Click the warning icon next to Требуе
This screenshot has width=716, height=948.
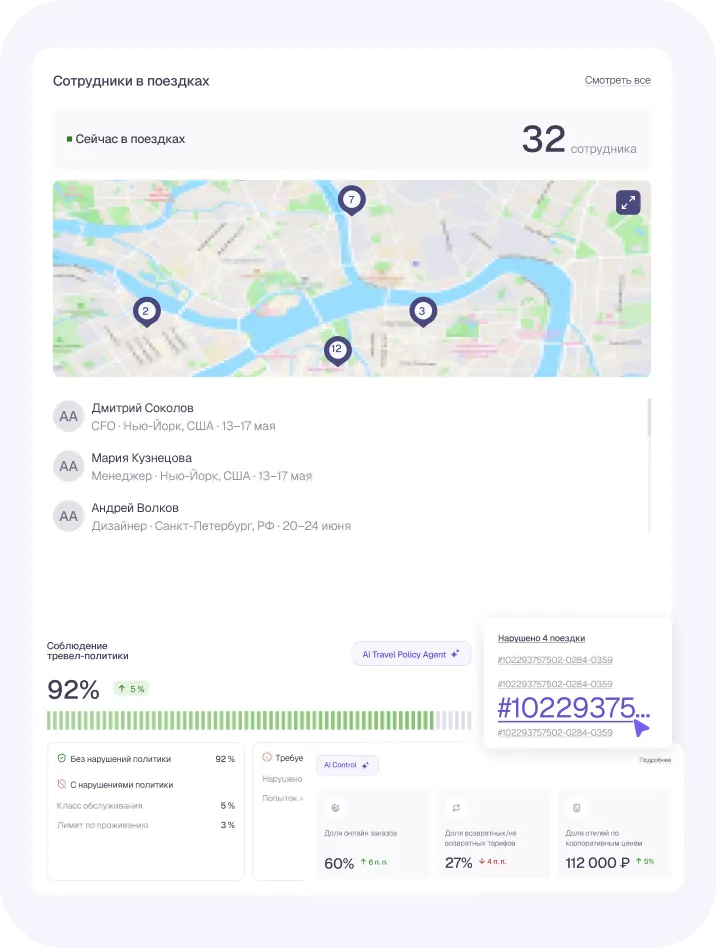(267, 757)
